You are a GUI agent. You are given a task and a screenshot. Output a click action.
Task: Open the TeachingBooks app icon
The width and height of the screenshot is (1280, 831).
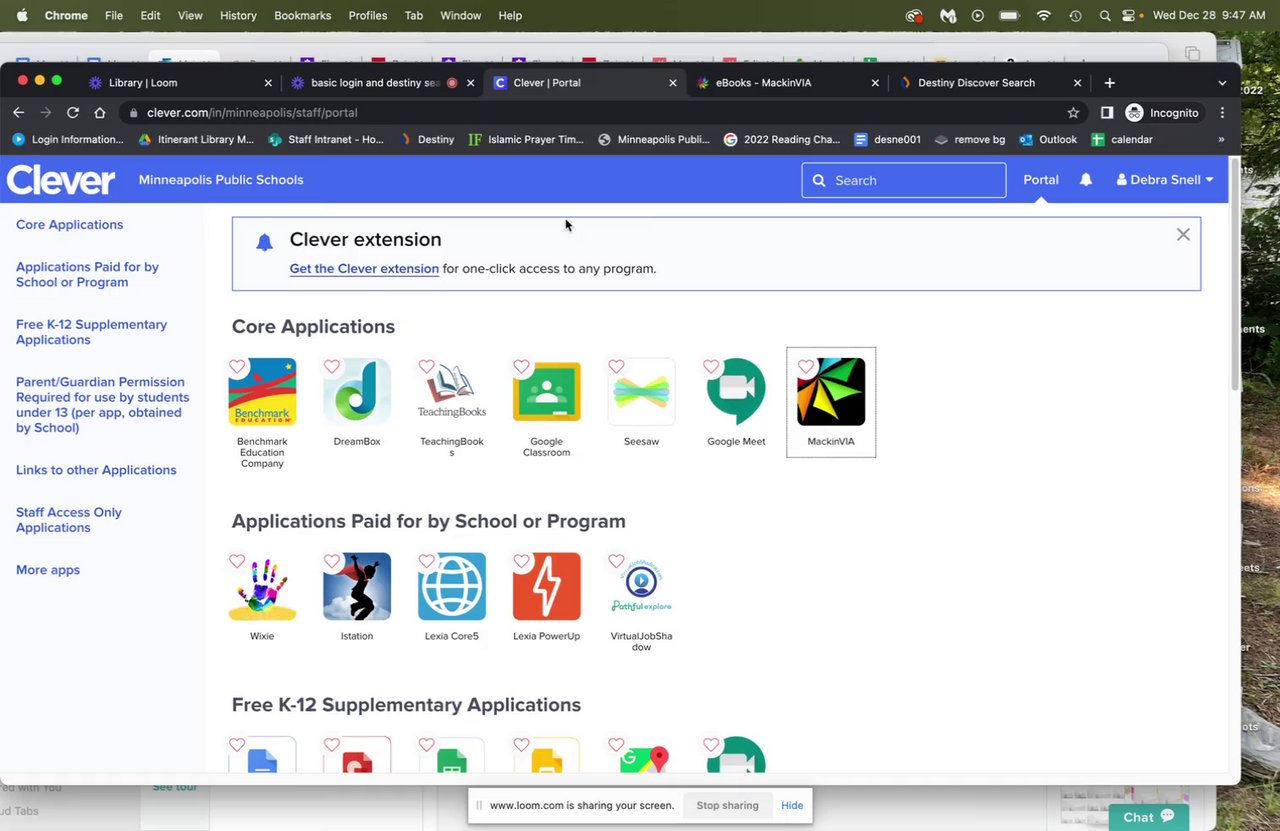point(452,392)
